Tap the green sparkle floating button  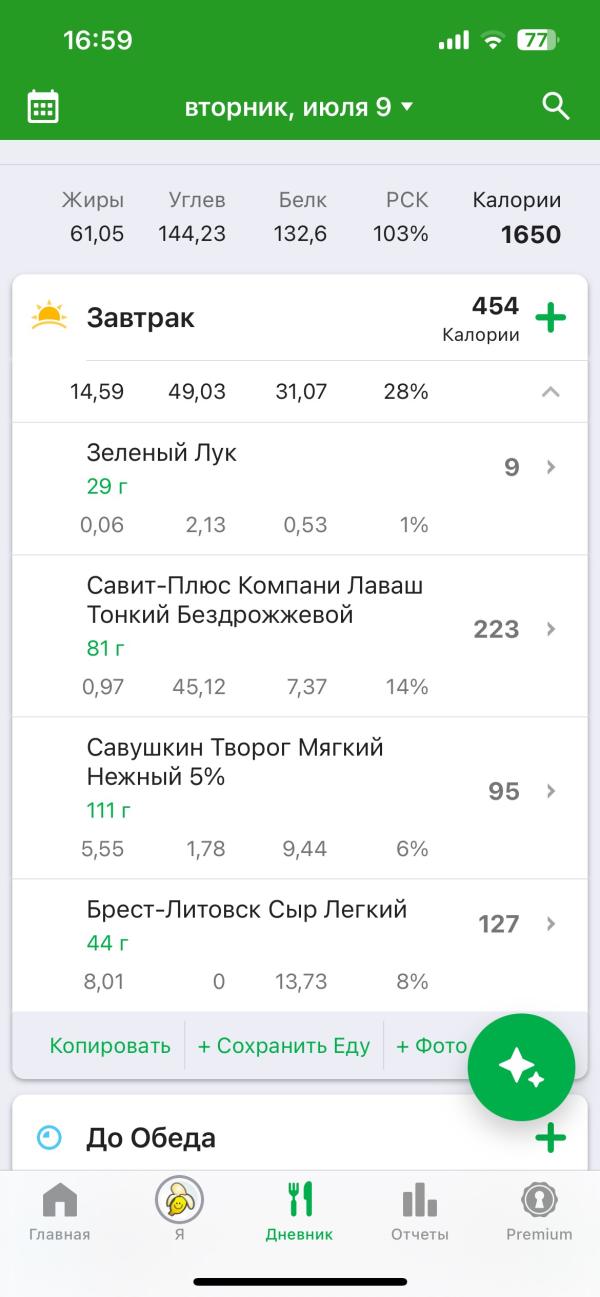click(521, 1068)
